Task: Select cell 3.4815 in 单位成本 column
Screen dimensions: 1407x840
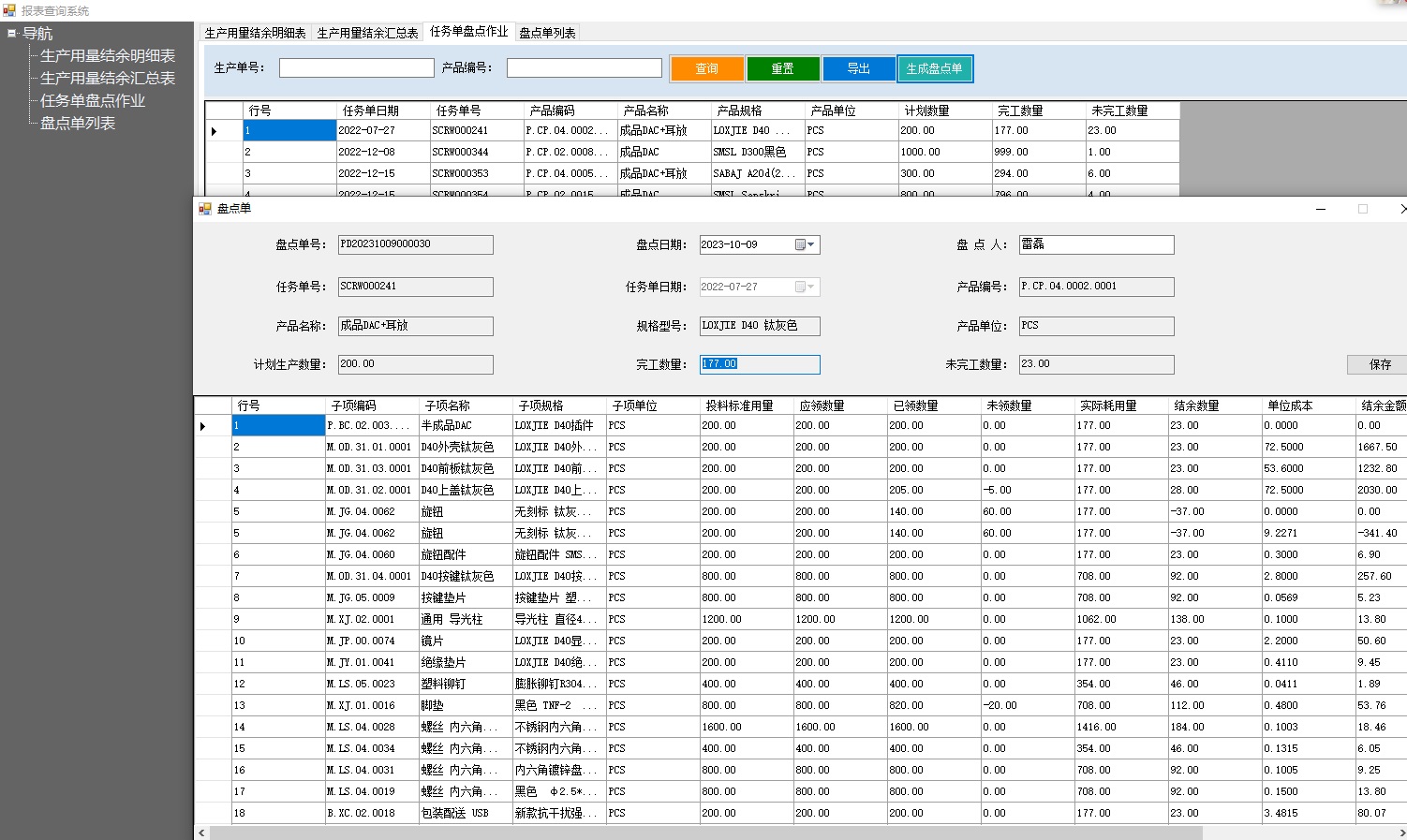Action: tap(1309, 814)
